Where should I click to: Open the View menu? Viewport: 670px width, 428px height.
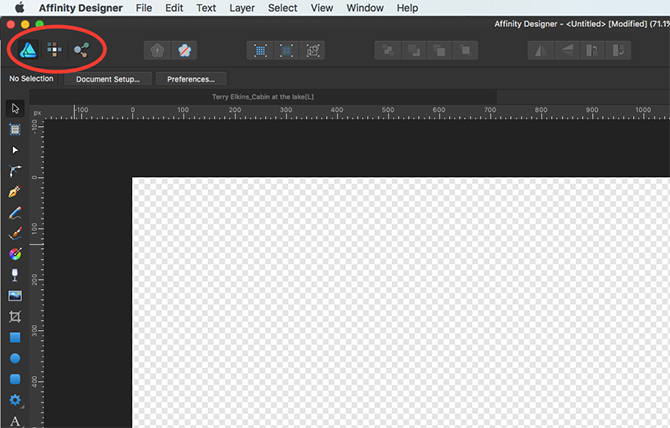coord(321,8)
